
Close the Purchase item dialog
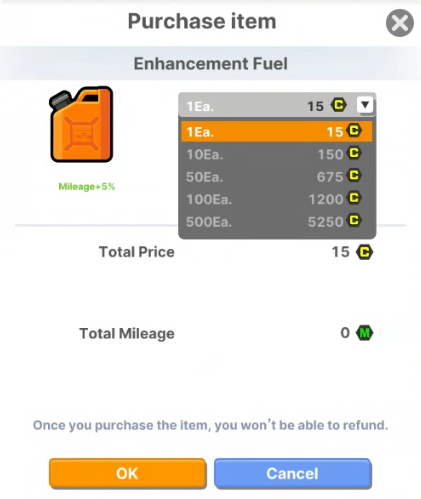pyautogui.click(x=400, y=23)
